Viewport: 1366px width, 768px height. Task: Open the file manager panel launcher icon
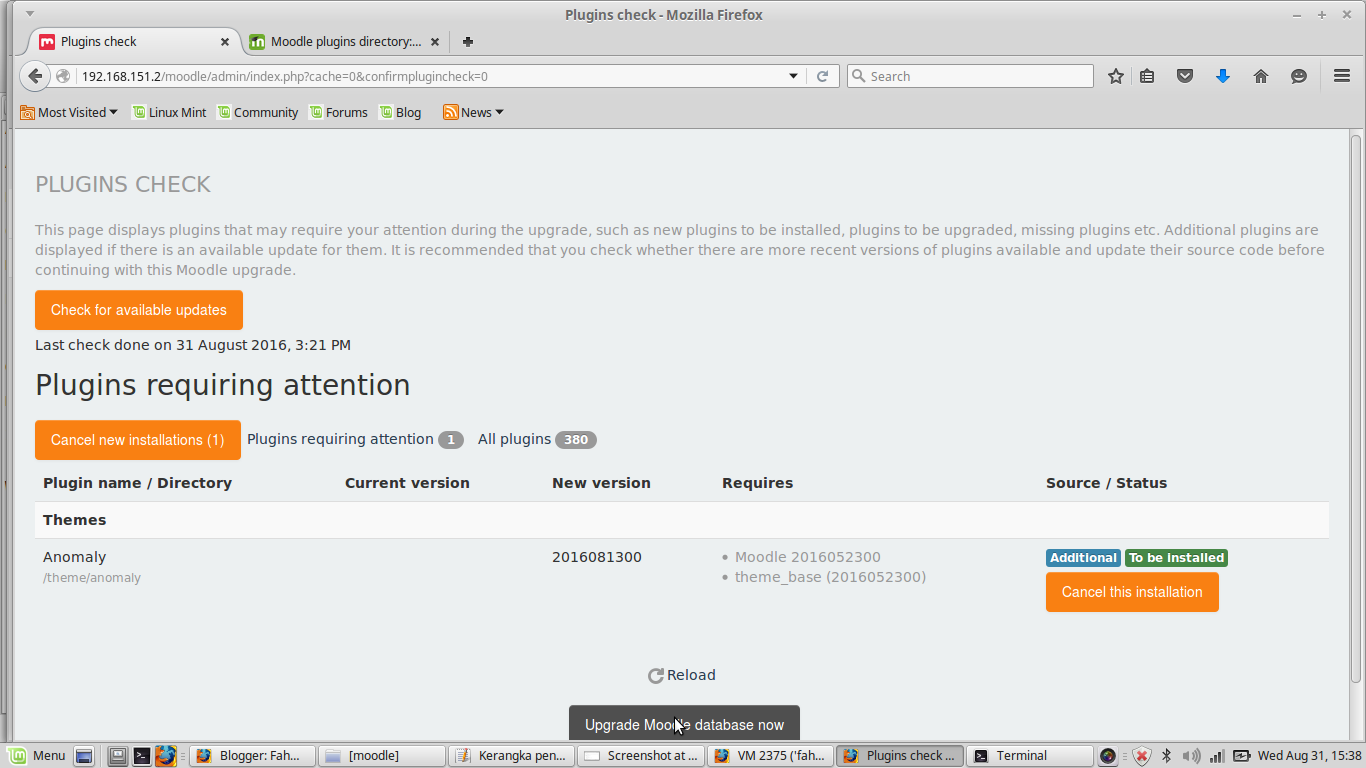118,756
